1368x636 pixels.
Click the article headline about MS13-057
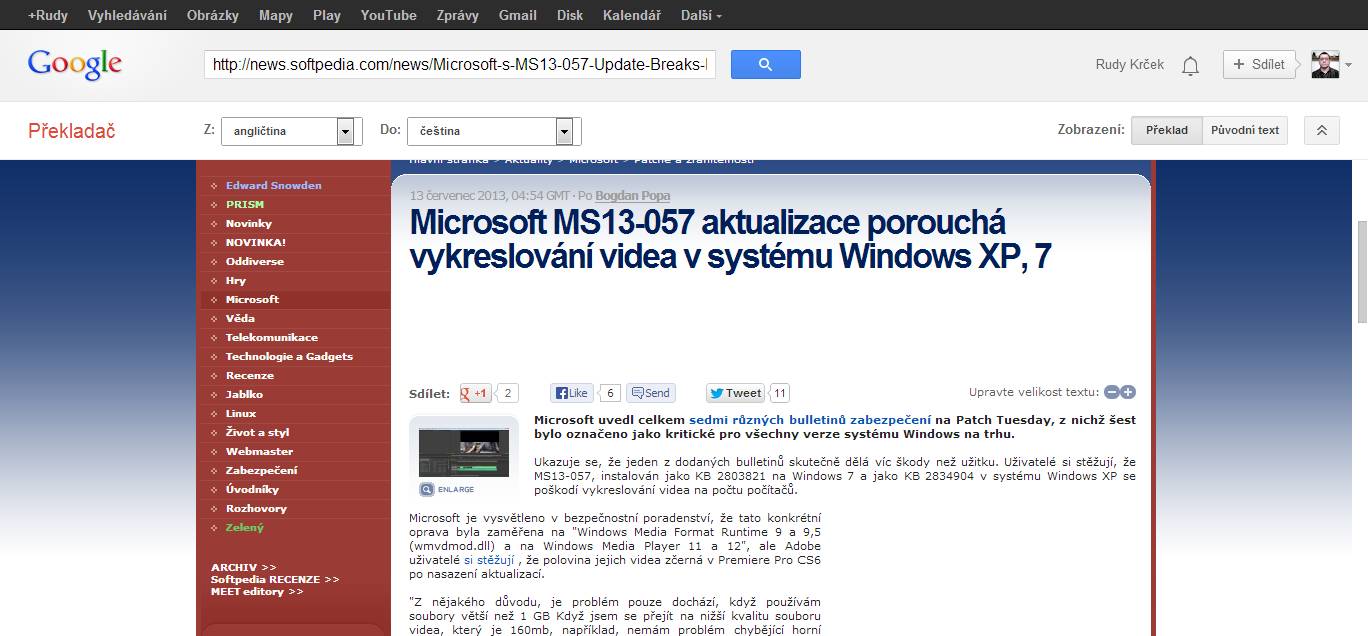(731, 239)
